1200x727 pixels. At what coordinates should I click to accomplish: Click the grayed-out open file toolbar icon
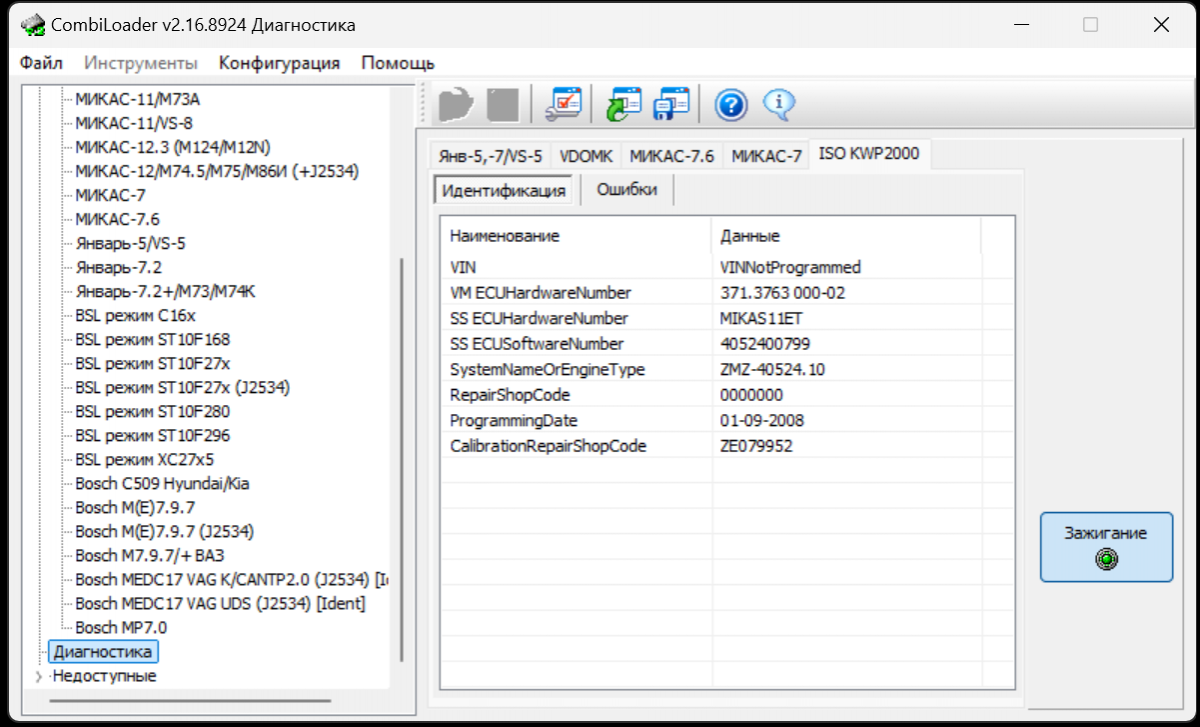(x=455, y=103)
